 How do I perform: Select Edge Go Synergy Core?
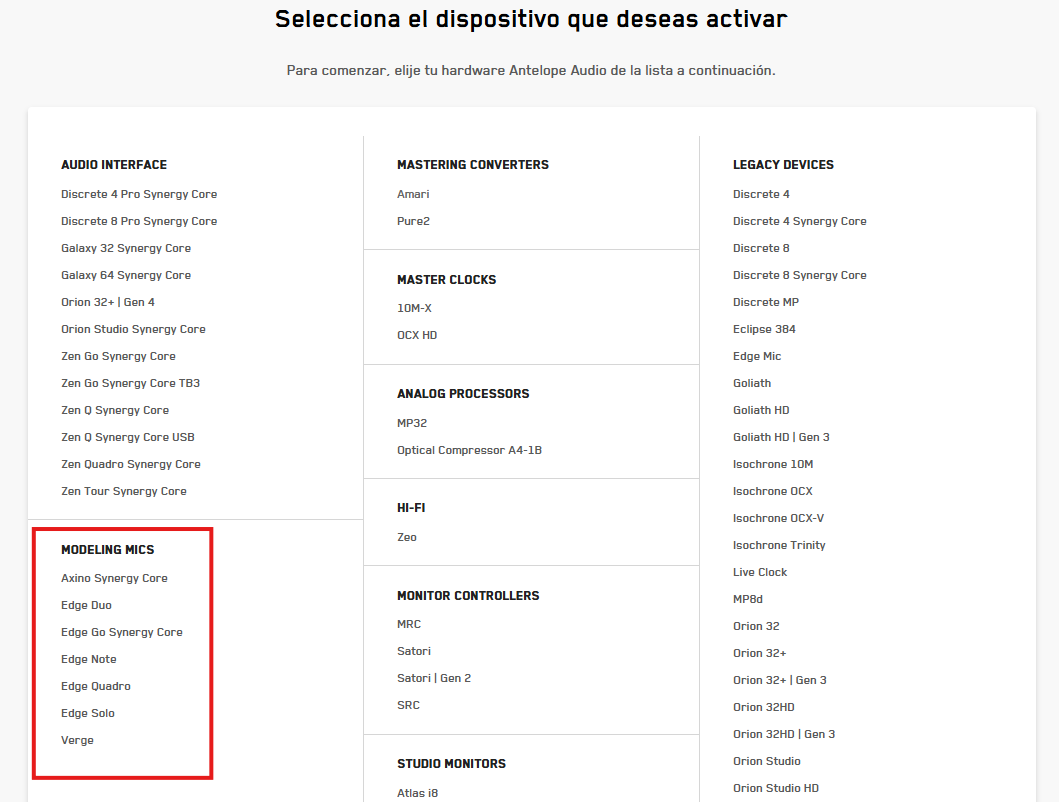click(x=122, y=632)
